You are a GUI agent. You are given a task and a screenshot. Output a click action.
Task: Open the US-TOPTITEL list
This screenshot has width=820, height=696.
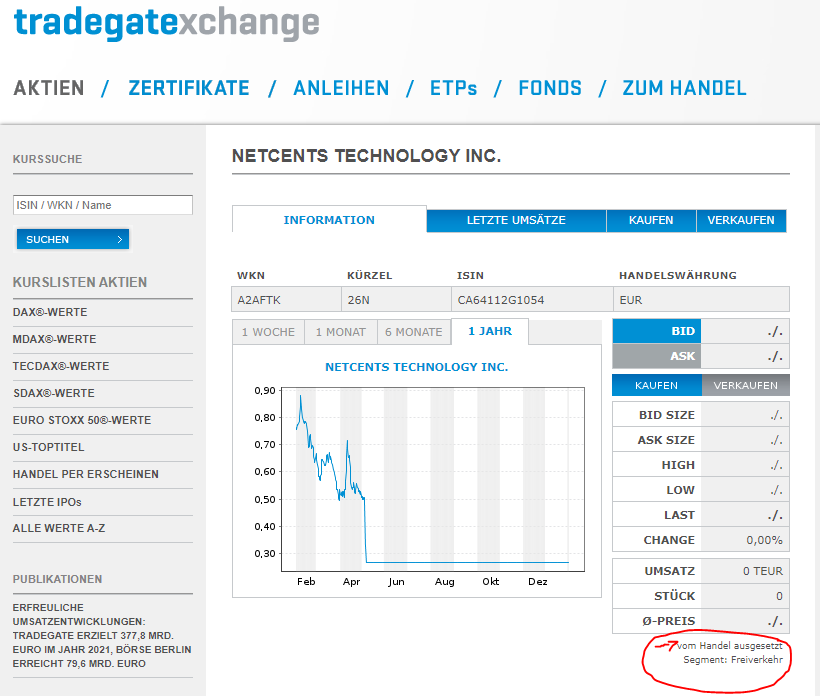[x=49, y=447]
